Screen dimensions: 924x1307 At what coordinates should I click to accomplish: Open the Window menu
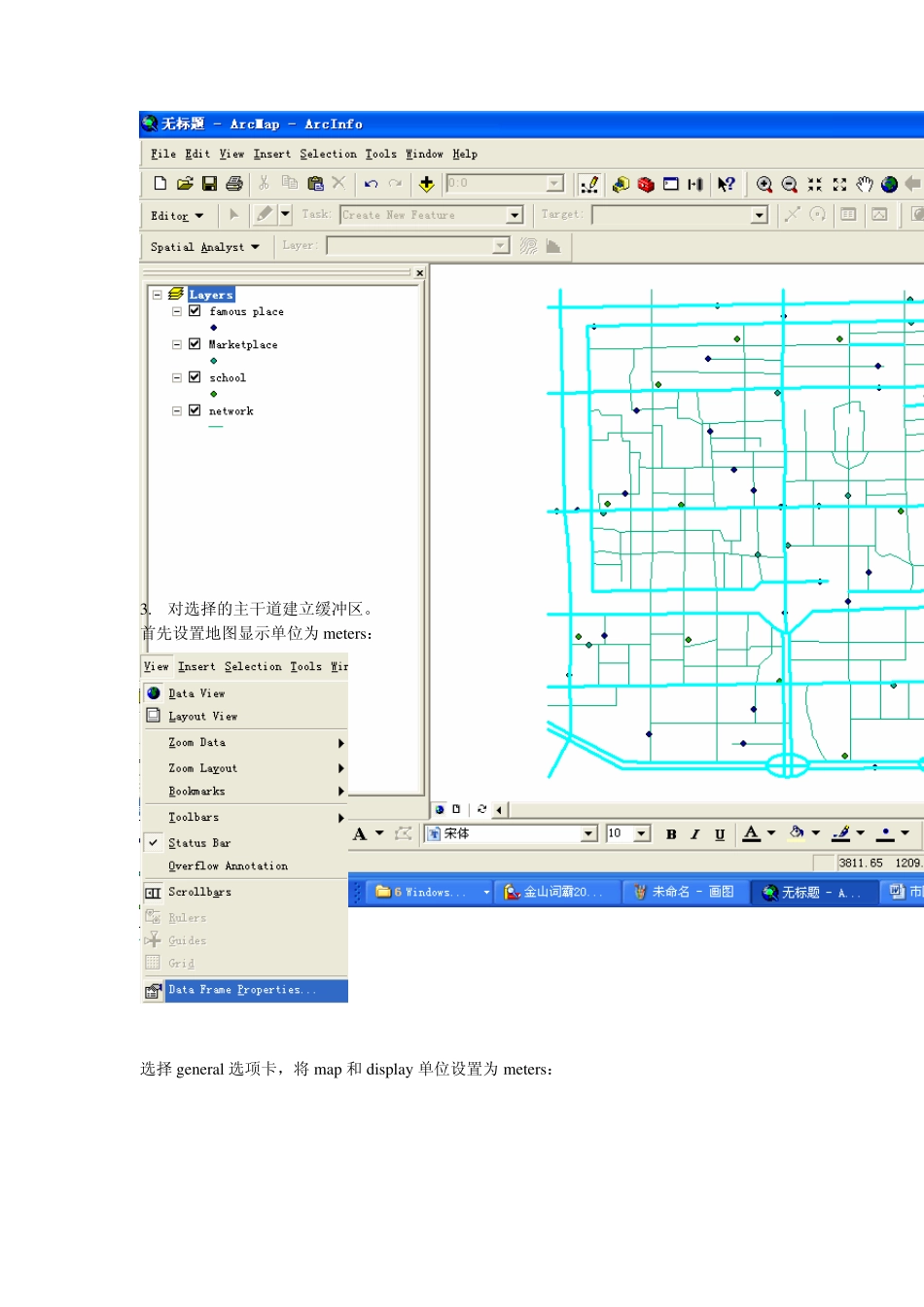424,154
